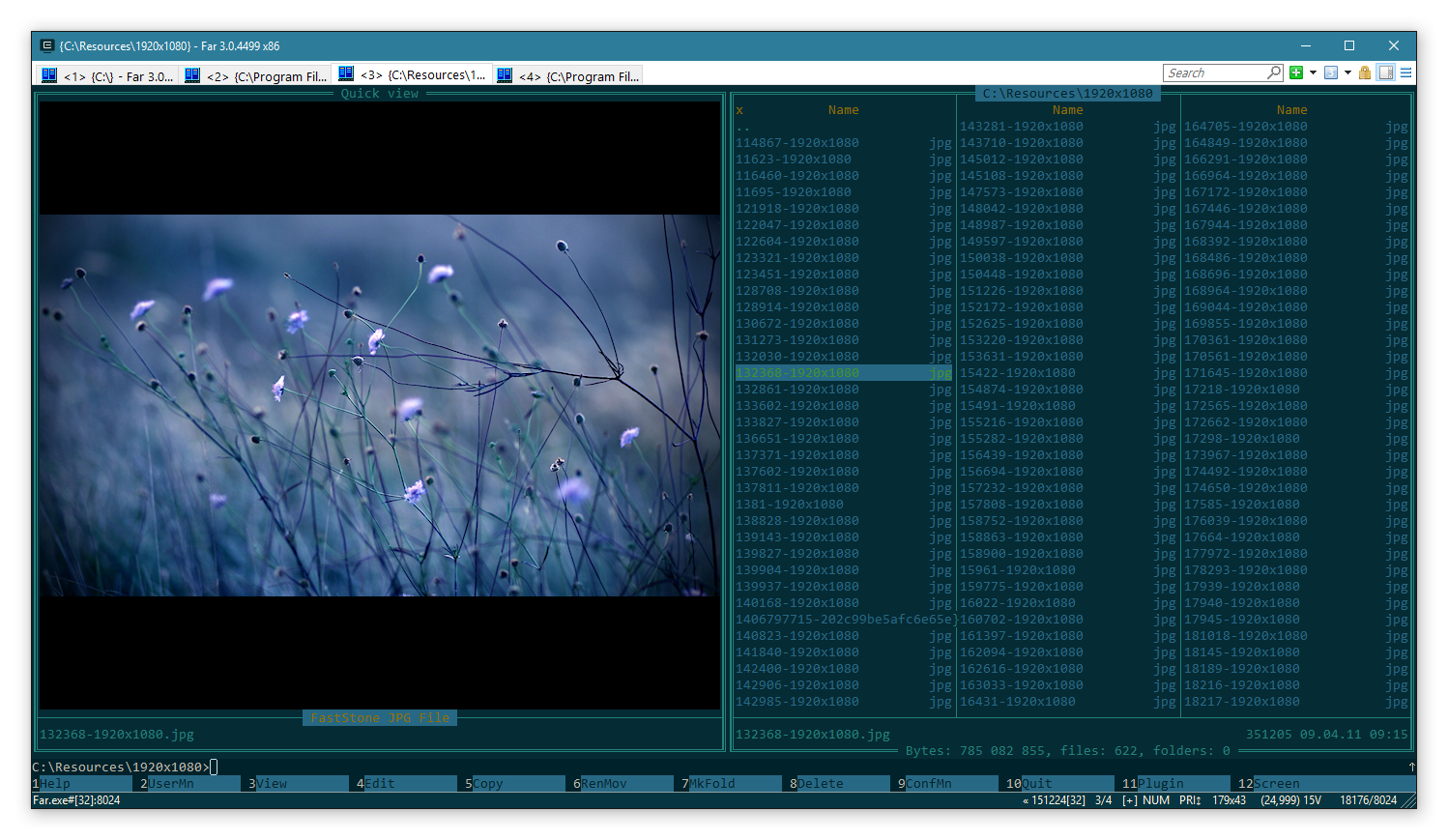This screenshot has width=1448, height=840.
Task: Select file 114867-1920x1080 in the panel
Action: coord(796,143)
